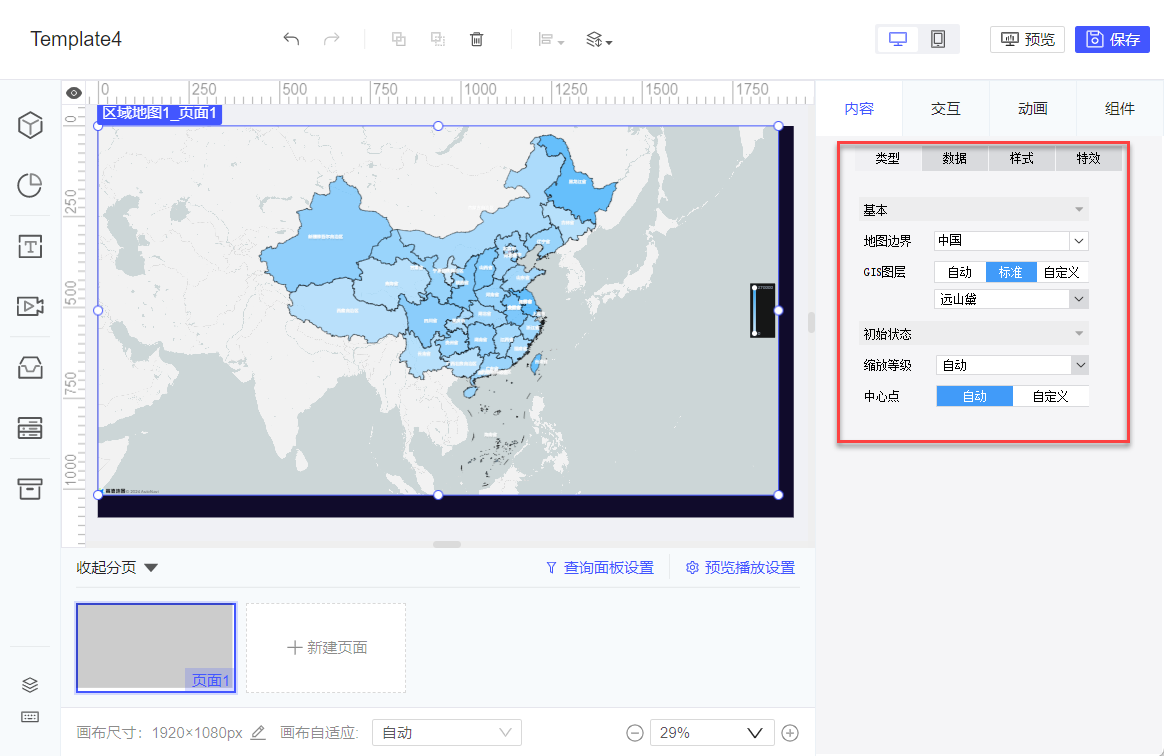Image resolution: width=1164 pixels, height=756 pixels.
Task: Select the 样式 sub-tab
Action: (x=1021, y=158)
